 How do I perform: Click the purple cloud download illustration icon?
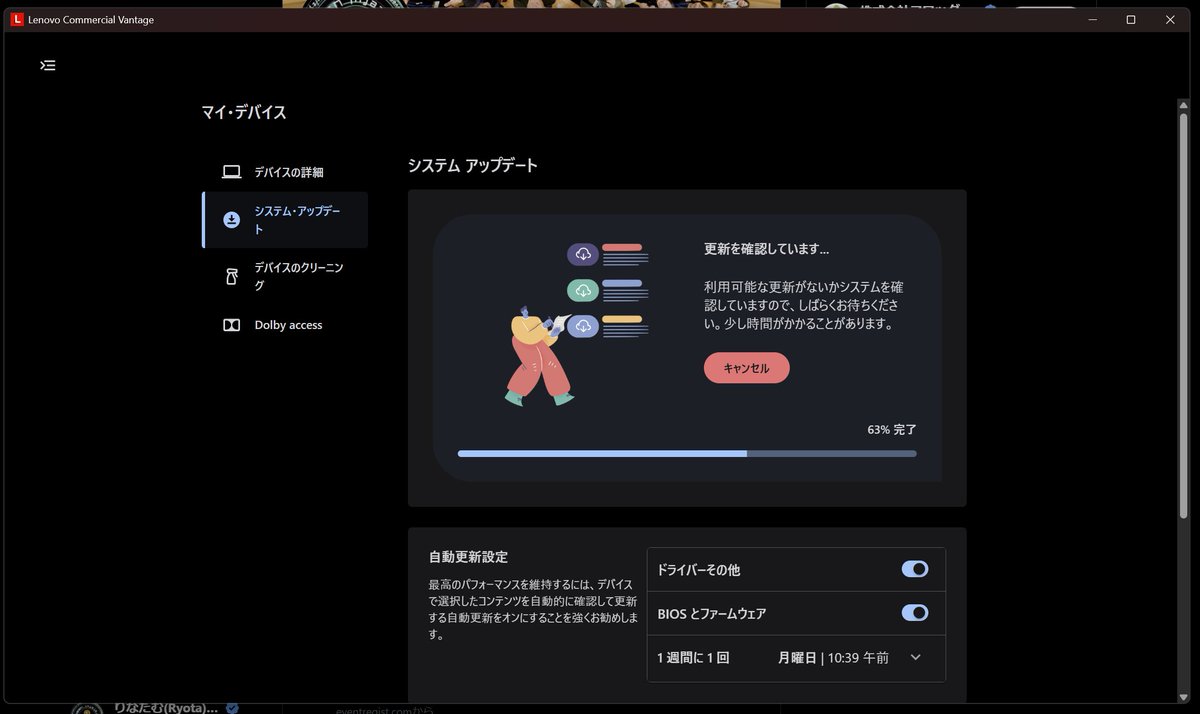click(583, 254)
